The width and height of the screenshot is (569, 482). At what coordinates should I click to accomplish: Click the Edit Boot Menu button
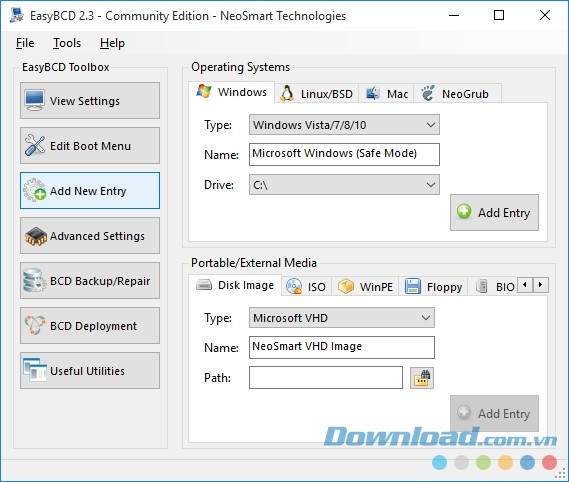pos(90,146)
